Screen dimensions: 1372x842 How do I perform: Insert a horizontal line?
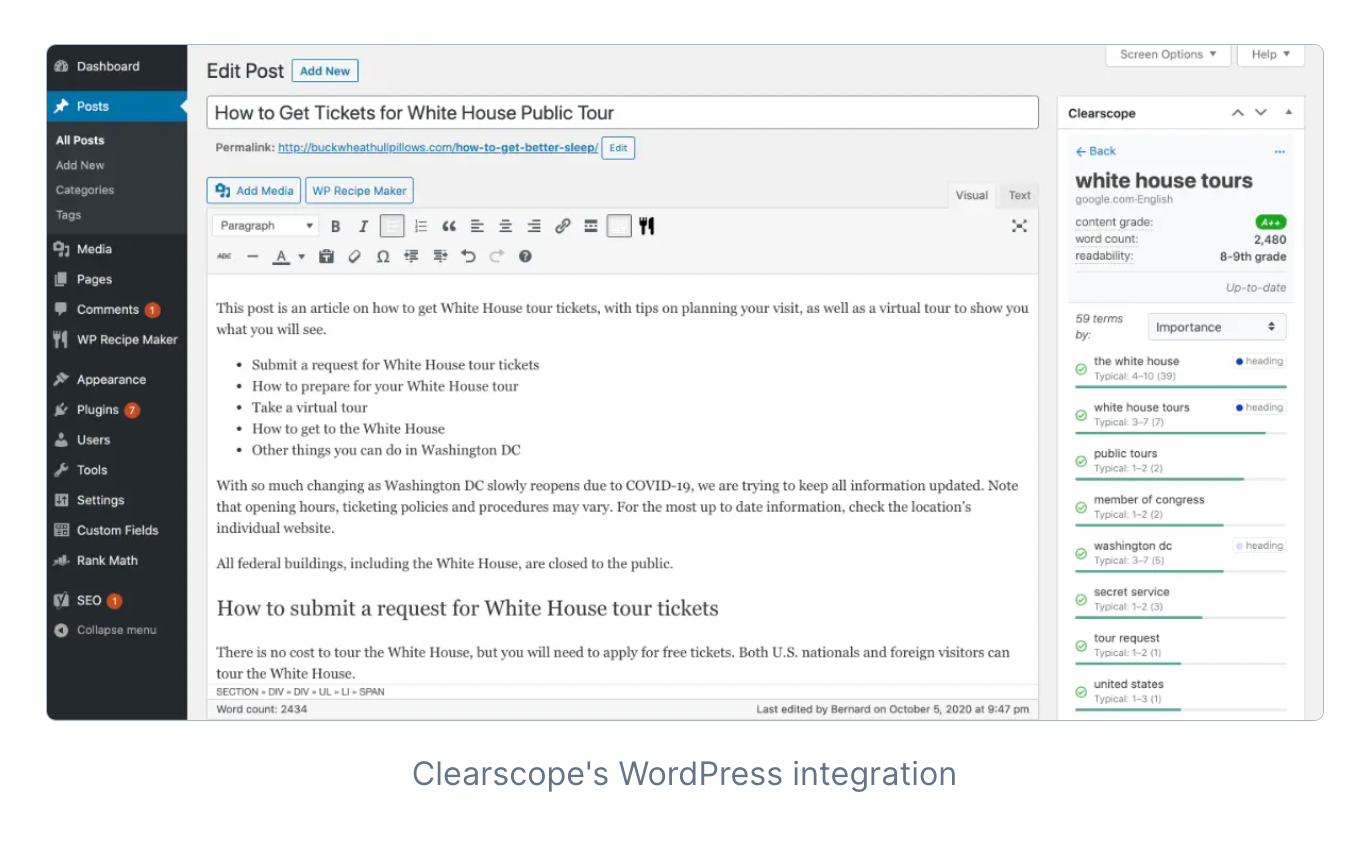pyautogui.click(x=253, y=256)
